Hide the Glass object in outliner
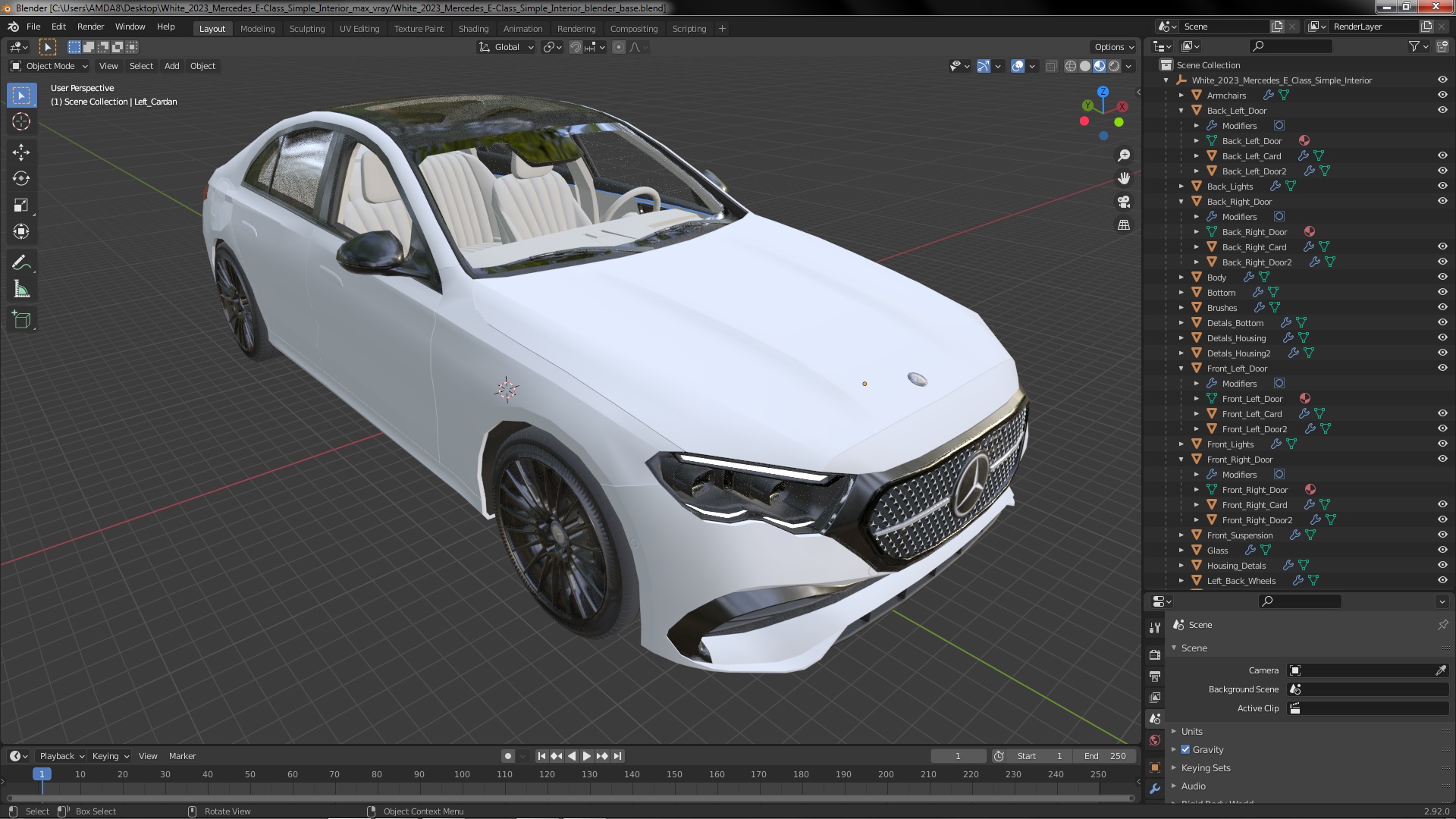The height and width of the screenshot is (819, 1456). pyautogui.click(x=1442, y=551)
